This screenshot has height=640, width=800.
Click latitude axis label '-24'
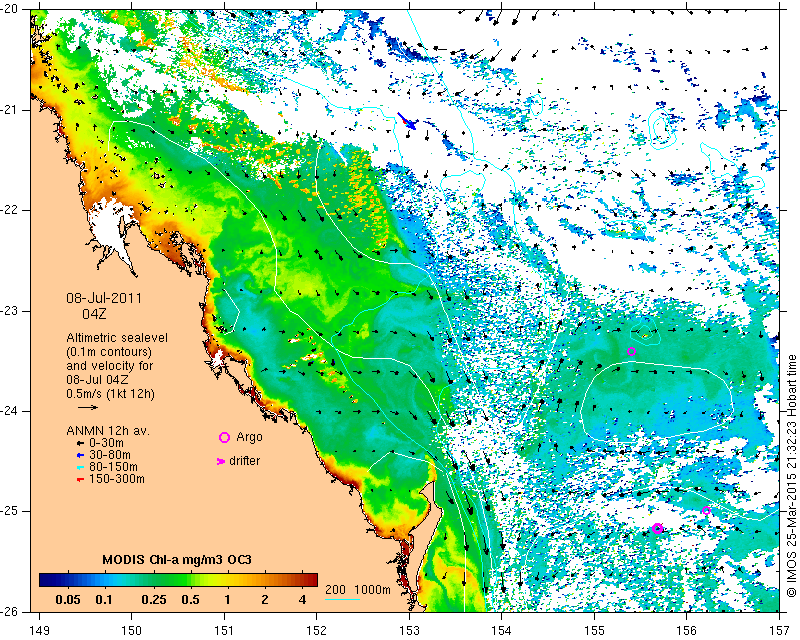pyautogui.click(x=10, y=411)
